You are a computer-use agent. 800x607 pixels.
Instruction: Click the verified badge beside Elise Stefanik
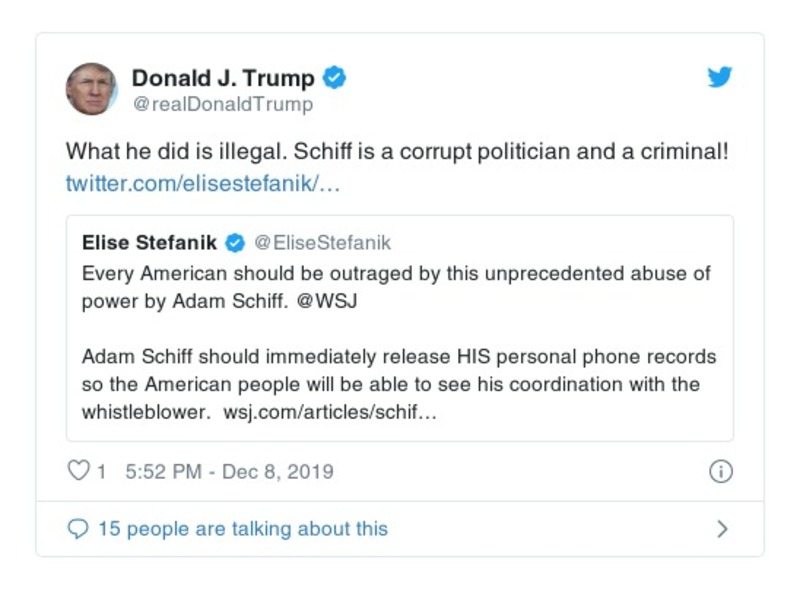point(234,240)
